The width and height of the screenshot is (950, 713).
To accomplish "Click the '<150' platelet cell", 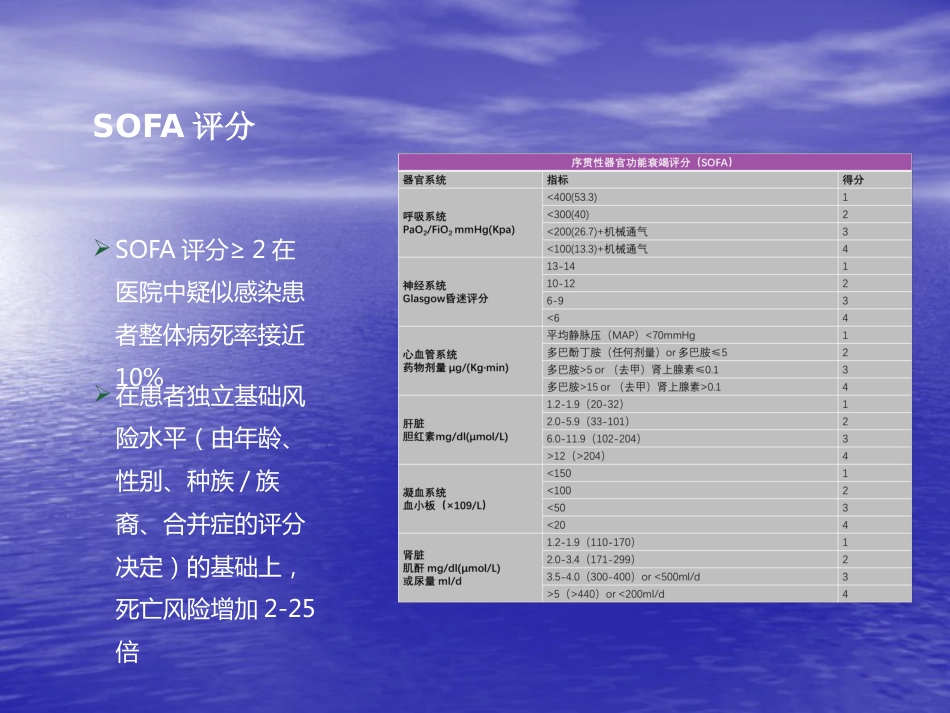I will point(689,474).
